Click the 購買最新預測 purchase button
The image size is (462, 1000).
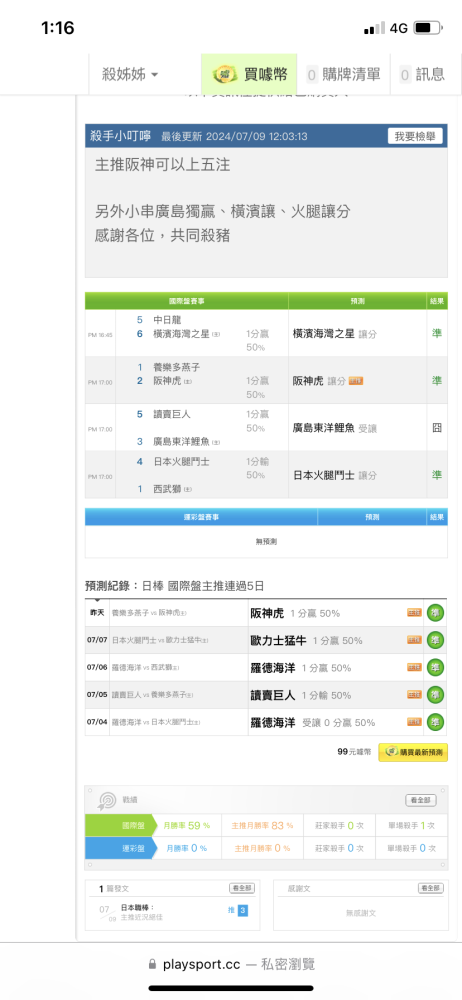(413, 752)
